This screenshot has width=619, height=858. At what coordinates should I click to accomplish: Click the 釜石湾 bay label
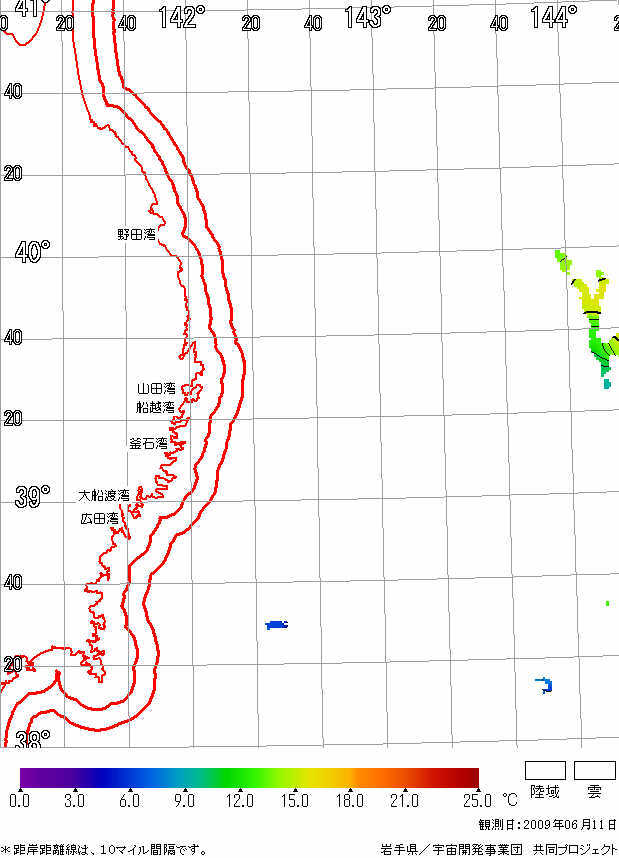148,443
